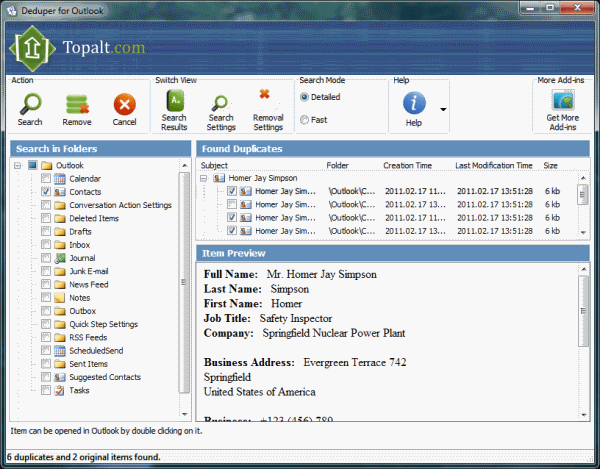The image size is (600, 469).
Task: Open the Search Results view
Action: (x=174, y=103)
